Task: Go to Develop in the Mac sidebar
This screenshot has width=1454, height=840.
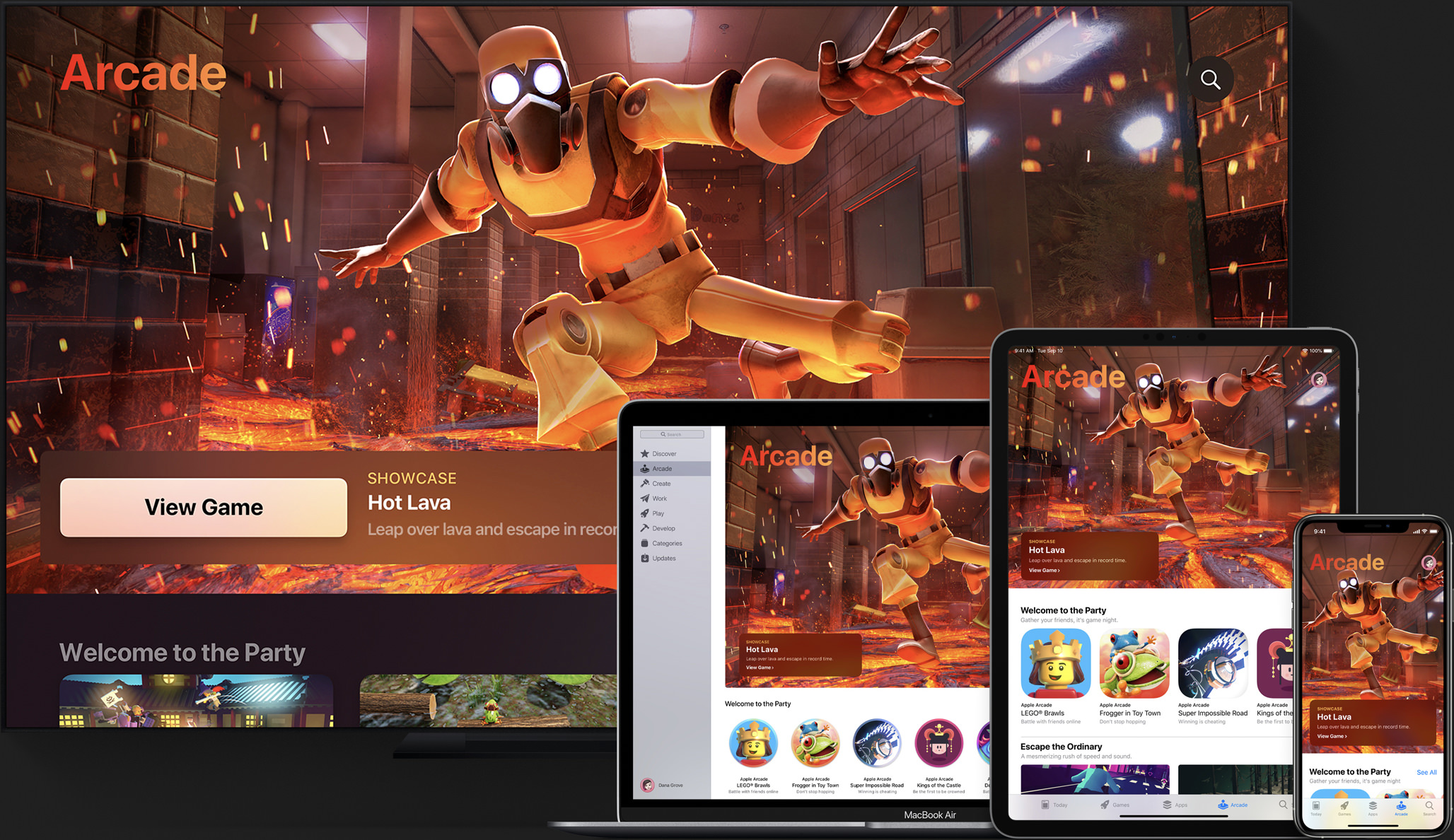Action: coord(663,528)
